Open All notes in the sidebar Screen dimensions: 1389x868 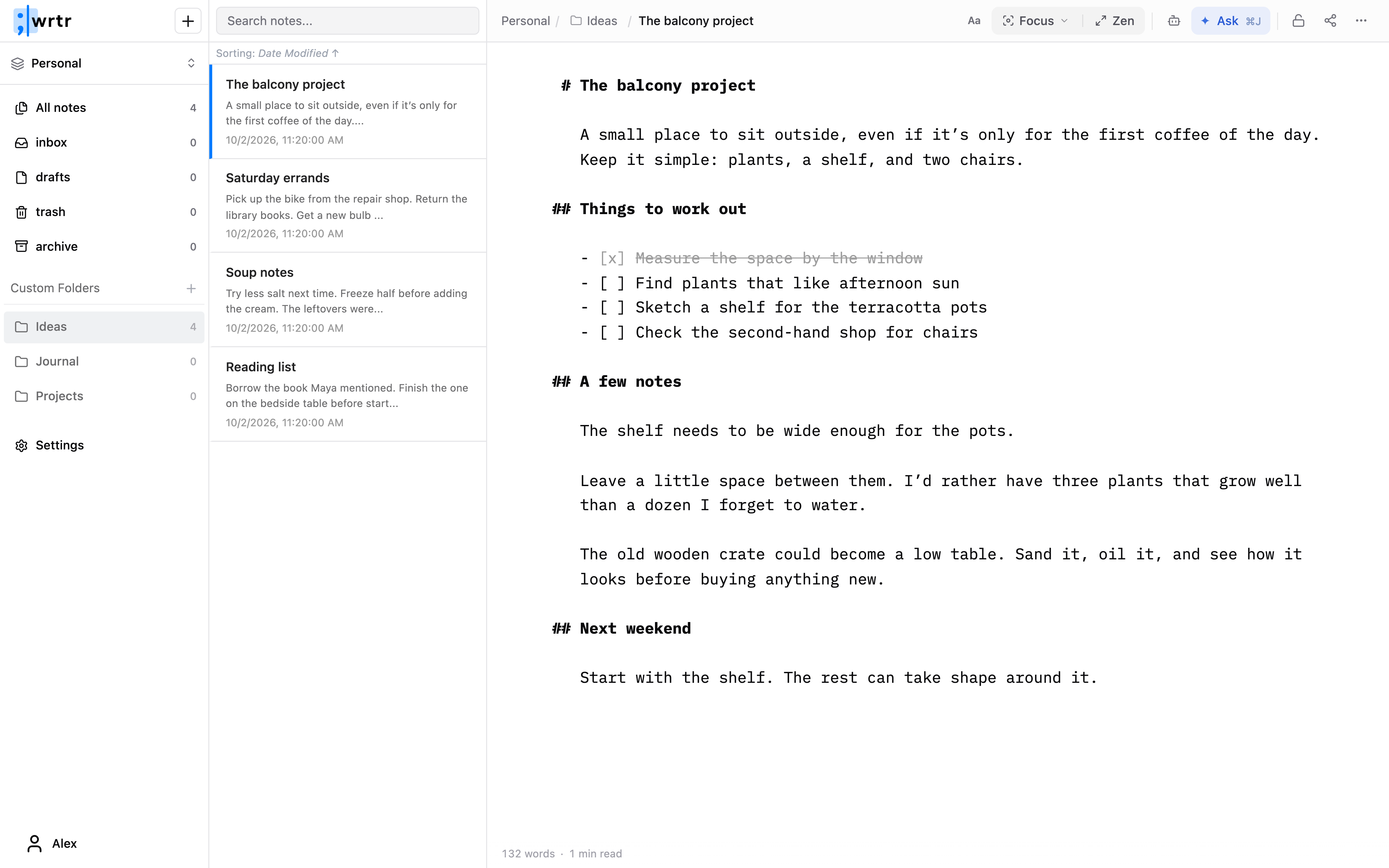pyautogui.click(x=104, y=108)
